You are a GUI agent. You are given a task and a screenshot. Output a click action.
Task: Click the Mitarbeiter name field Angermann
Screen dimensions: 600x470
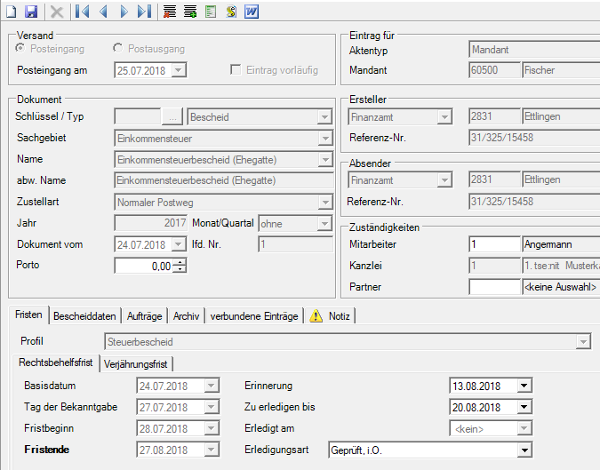pos(561,244)
